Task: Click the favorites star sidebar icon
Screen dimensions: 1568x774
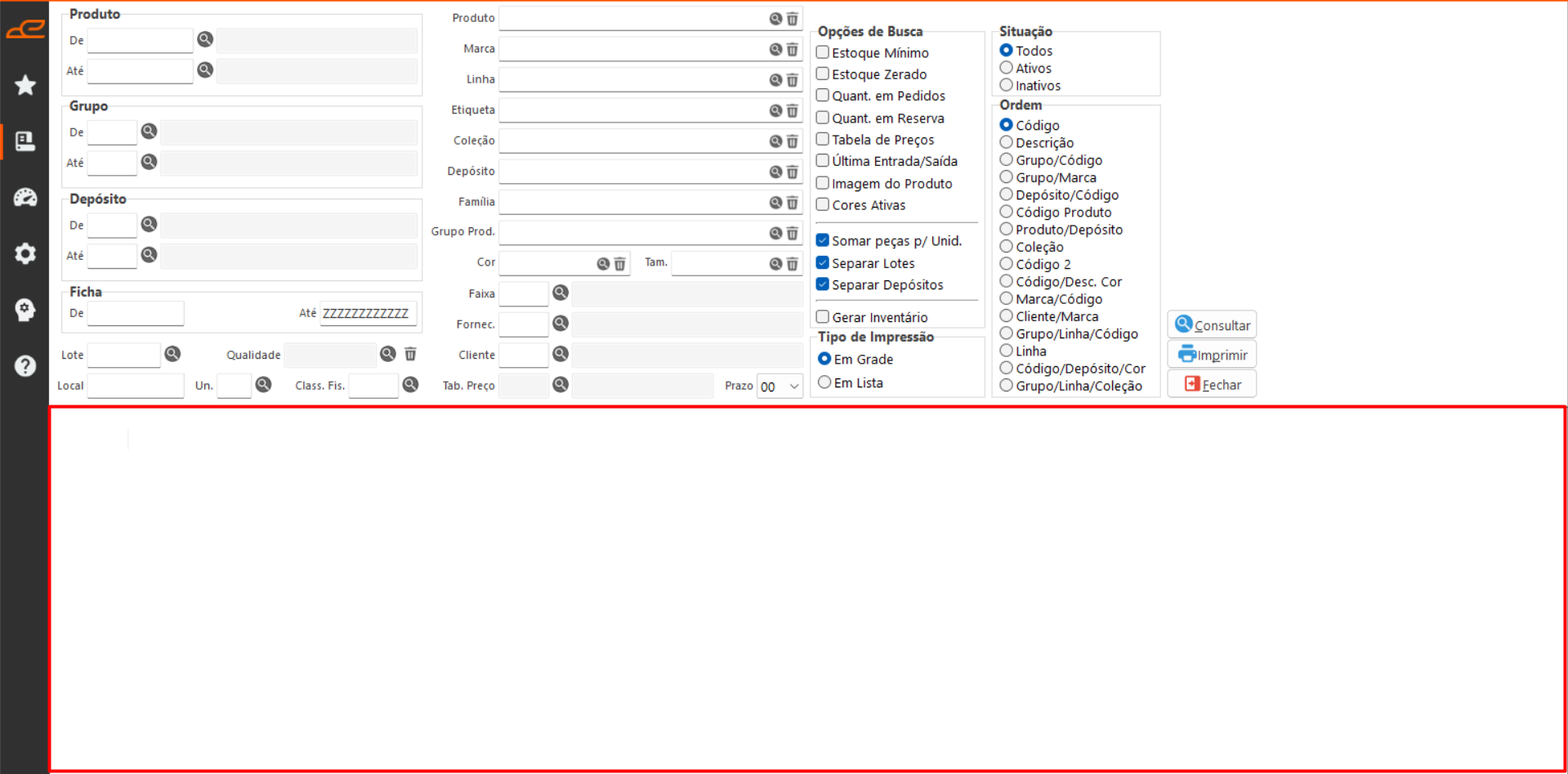Action: point(25,85)
